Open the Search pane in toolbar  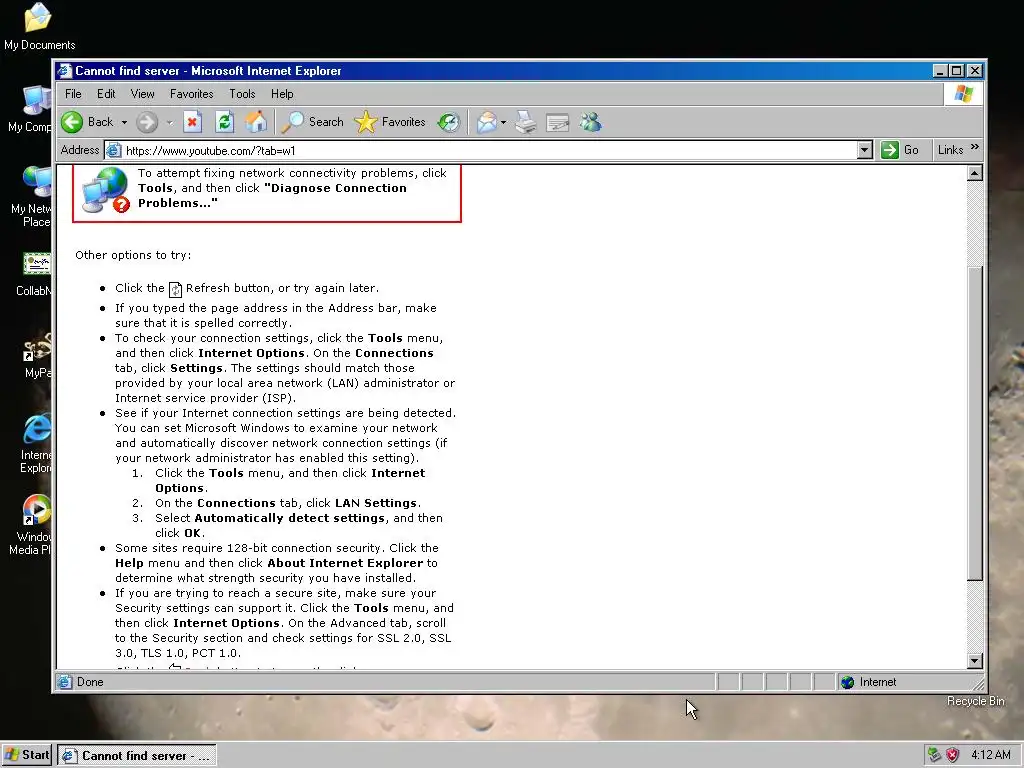pyautogui.click(x=312, y=122)
